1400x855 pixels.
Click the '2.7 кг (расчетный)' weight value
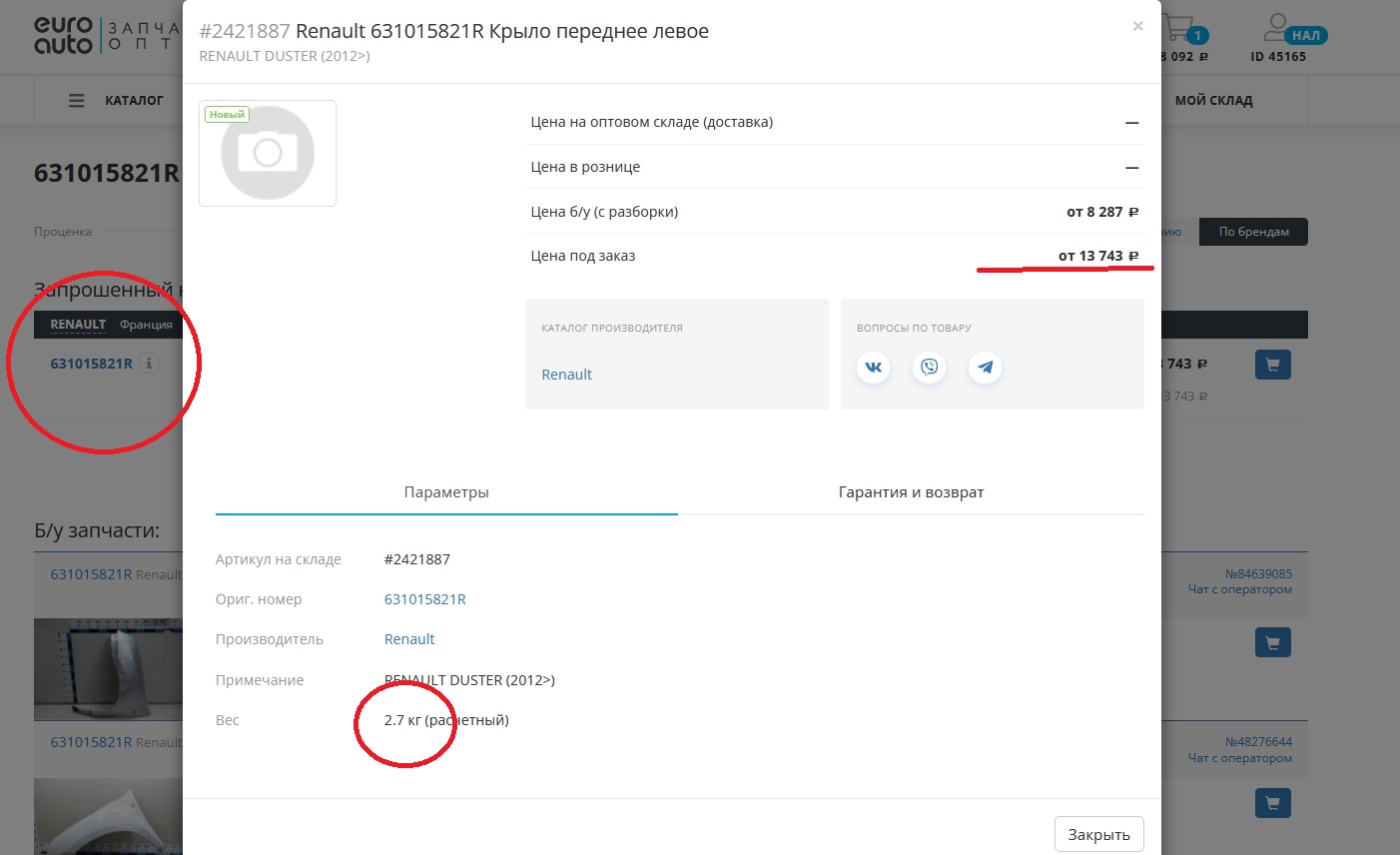[446, 720]
